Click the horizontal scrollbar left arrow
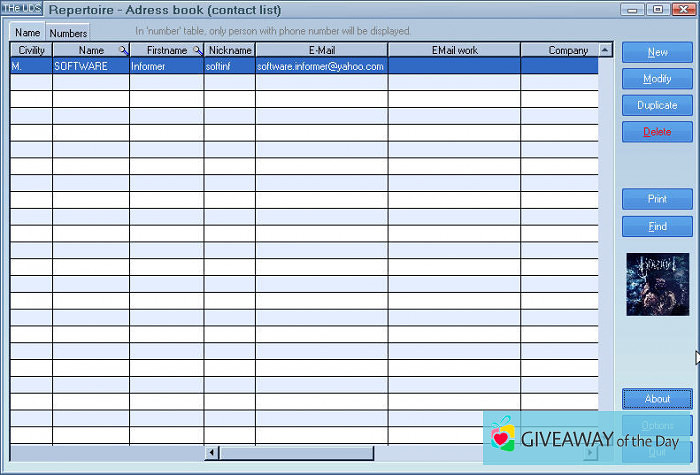700x475 pixels. [211, 453]
